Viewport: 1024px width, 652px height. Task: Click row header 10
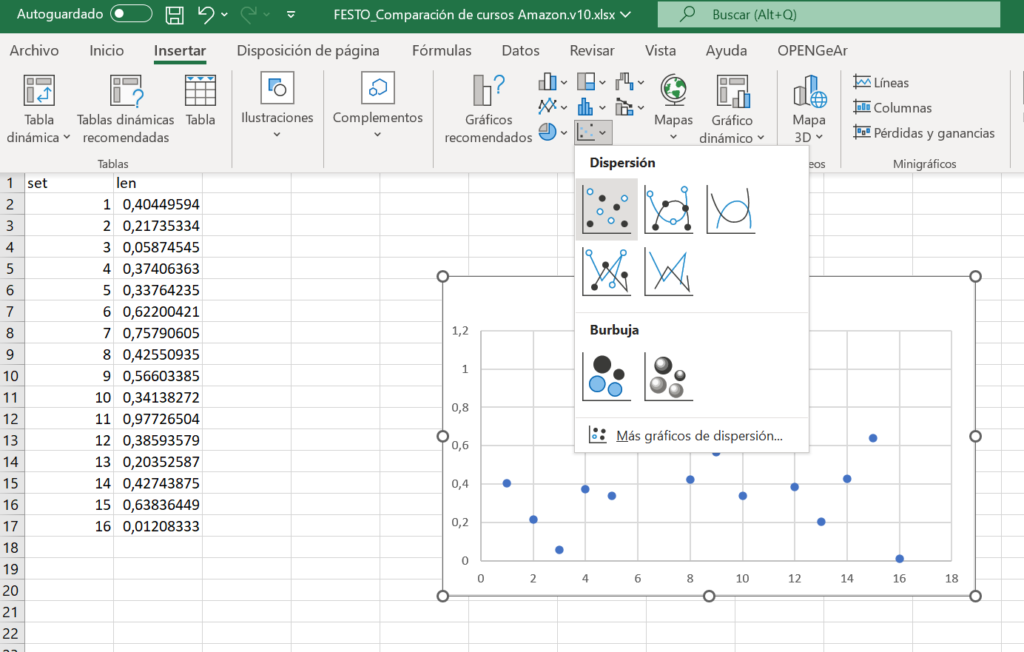(x=11, y=376)
